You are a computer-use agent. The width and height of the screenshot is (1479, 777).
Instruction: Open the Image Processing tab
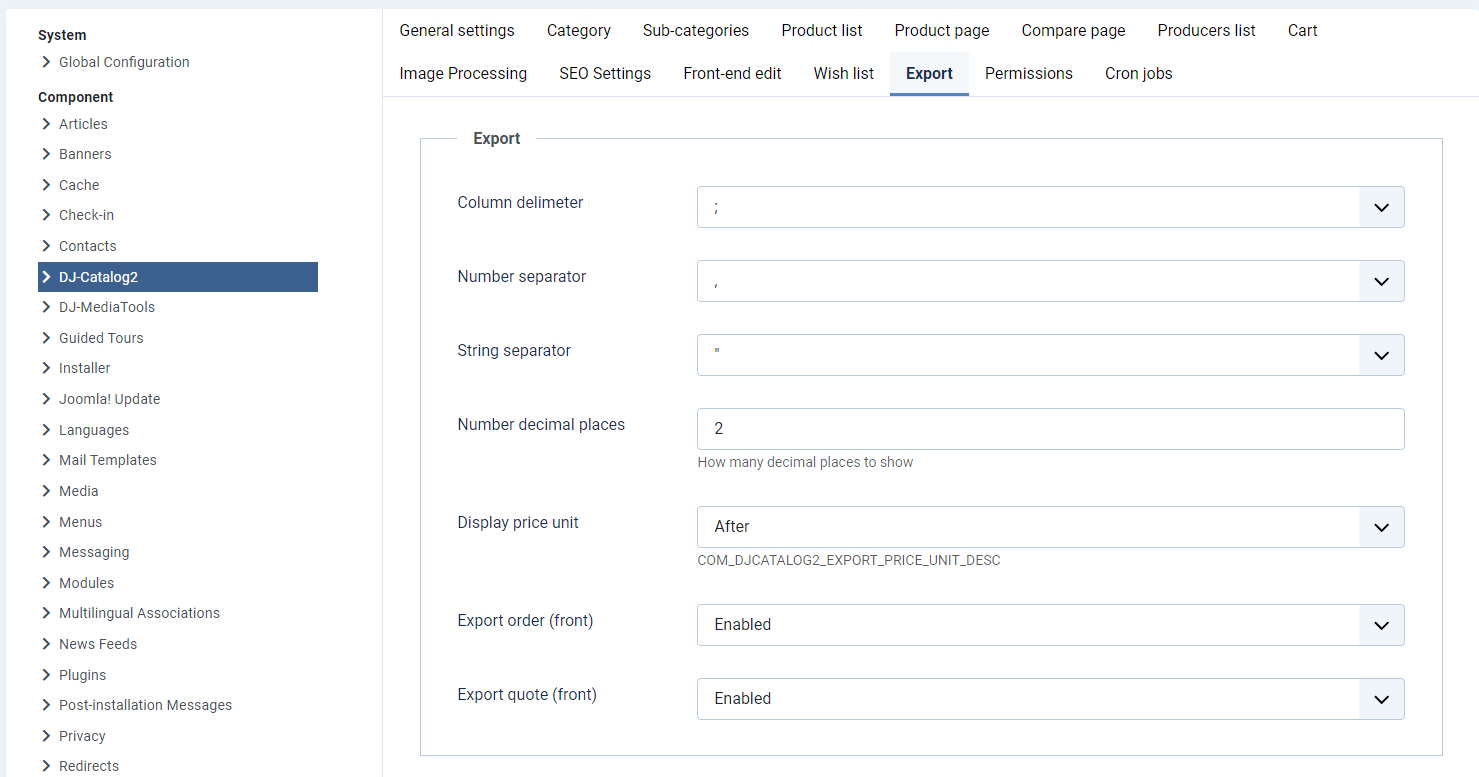(x=463, y=73)
